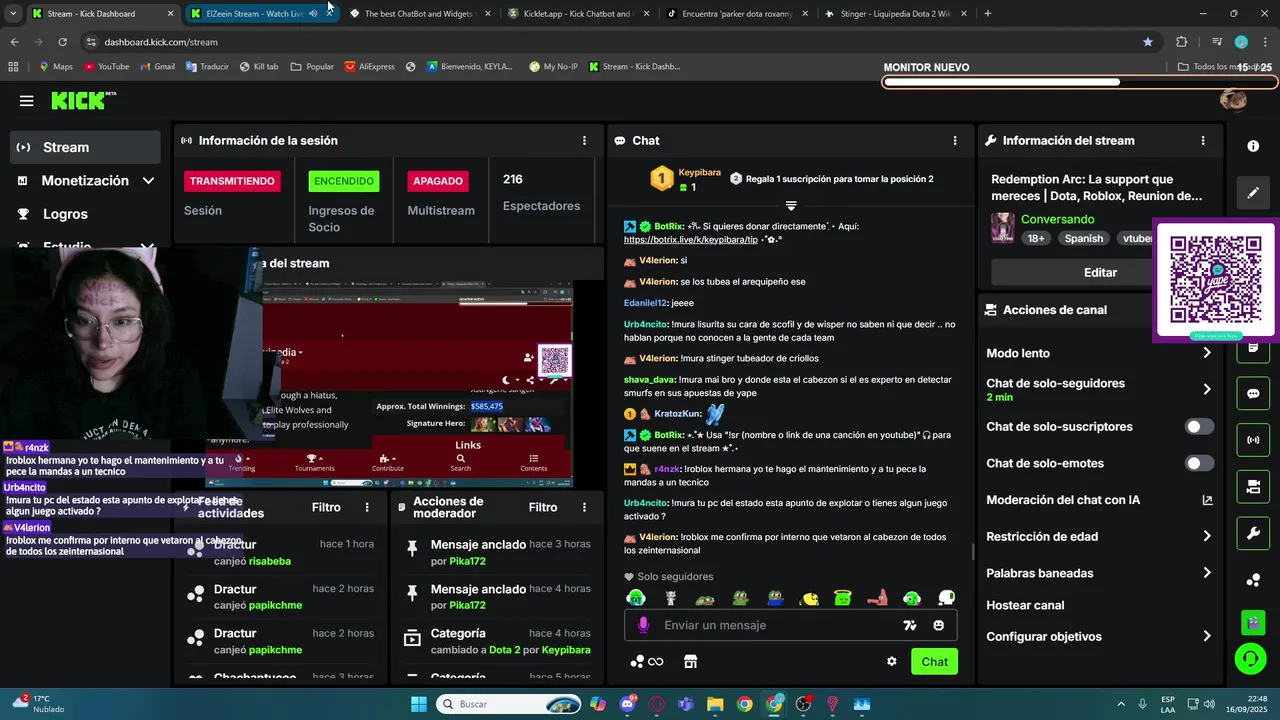
Task: Open the YouTube bookmark
Action: click(106, 67)
